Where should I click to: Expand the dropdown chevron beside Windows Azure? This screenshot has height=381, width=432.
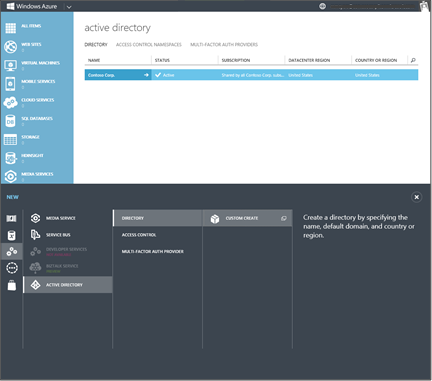click(69, 7)
